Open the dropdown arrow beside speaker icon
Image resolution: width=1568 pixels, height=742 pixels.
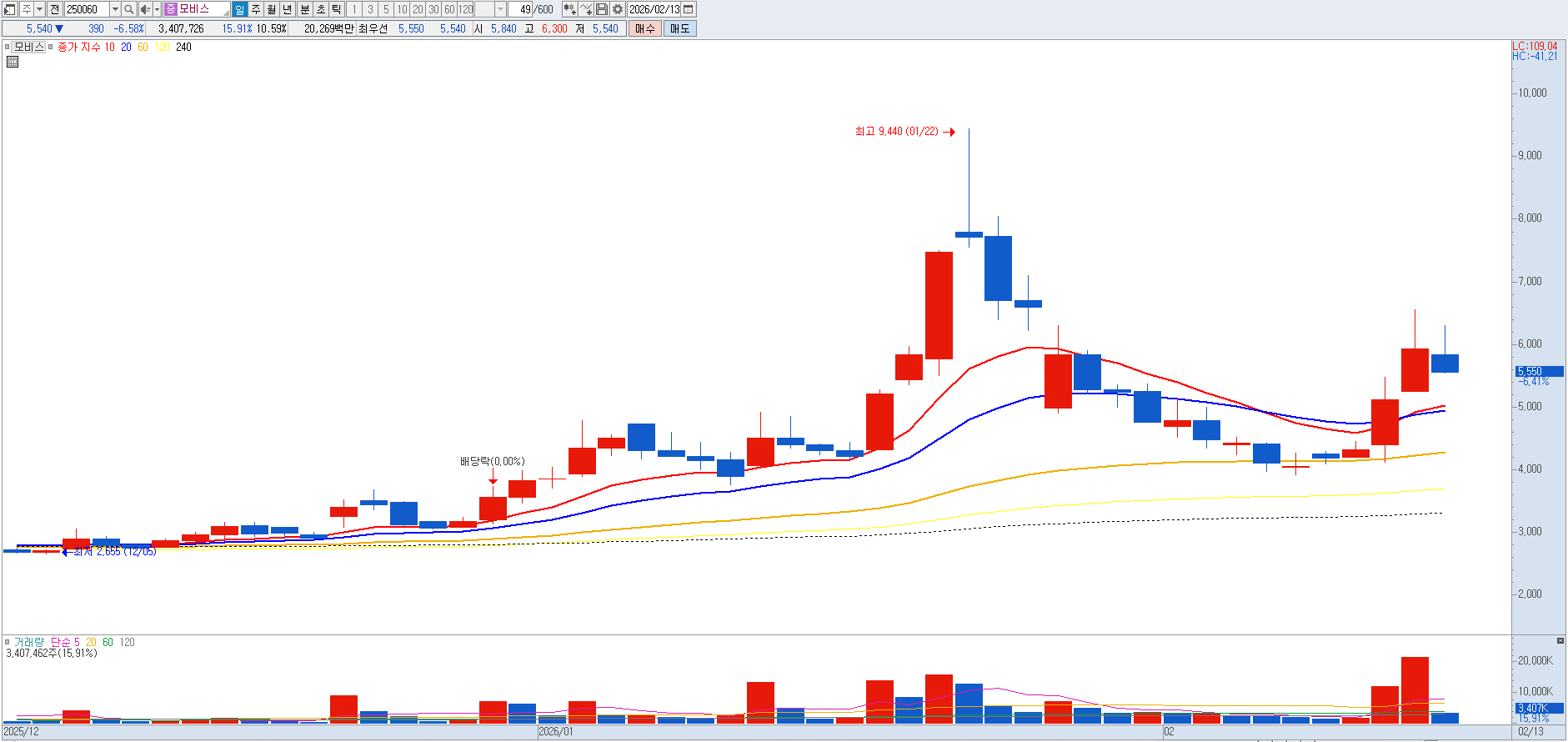(157, 9)
